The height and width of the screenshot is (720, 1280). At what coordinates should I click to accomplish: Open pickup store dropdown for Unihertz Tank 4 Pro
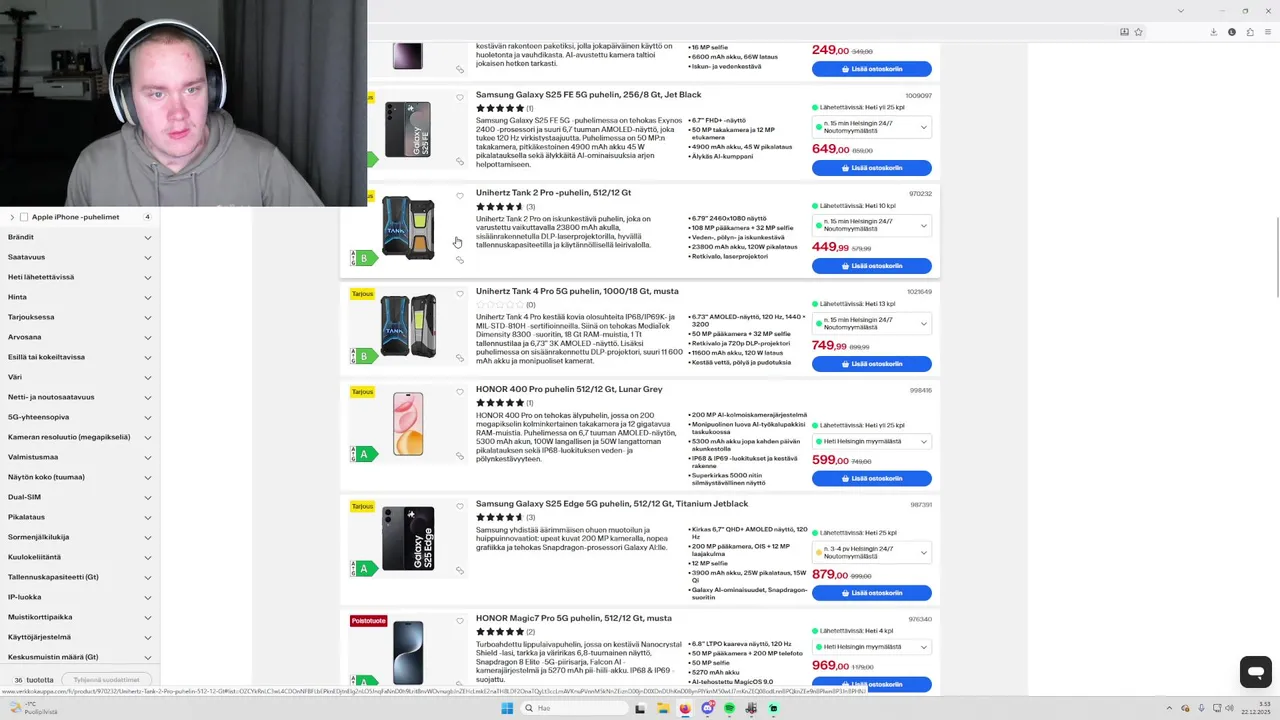[872, 323]
